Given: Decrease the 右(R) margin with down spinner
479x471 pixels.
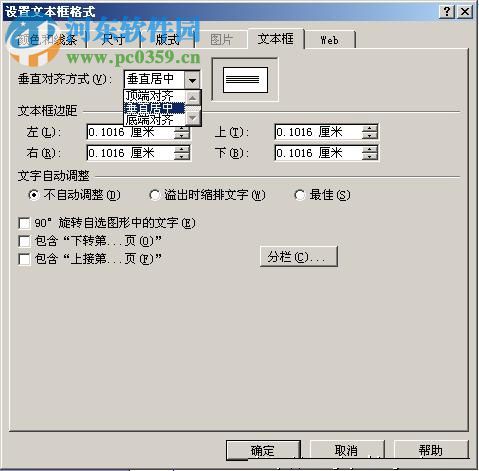Looking at the screenshot, I should pyautogui.click(x=182, y=157).
